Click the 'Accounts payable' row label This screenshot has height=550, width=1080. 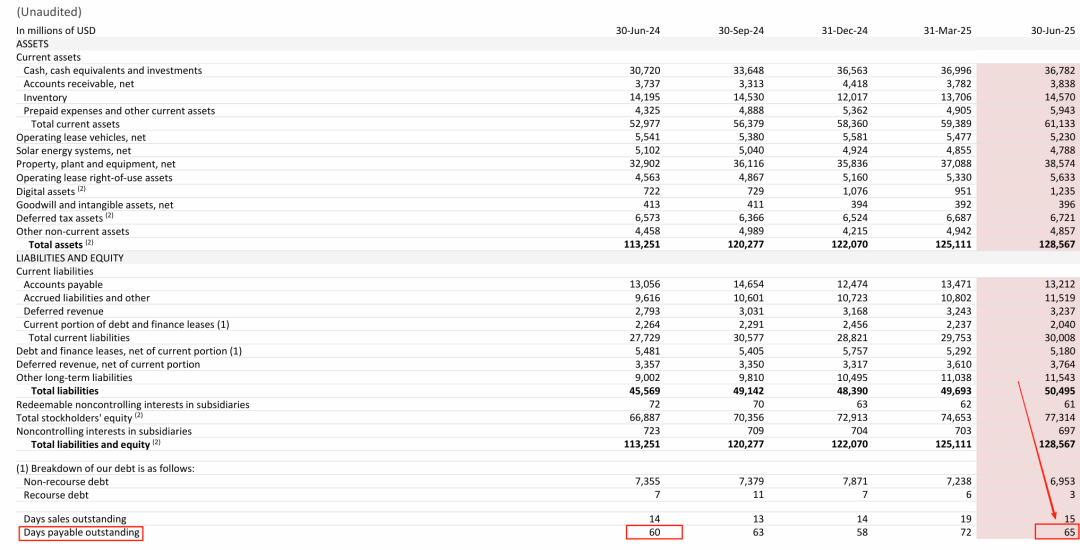click(63, 284)
